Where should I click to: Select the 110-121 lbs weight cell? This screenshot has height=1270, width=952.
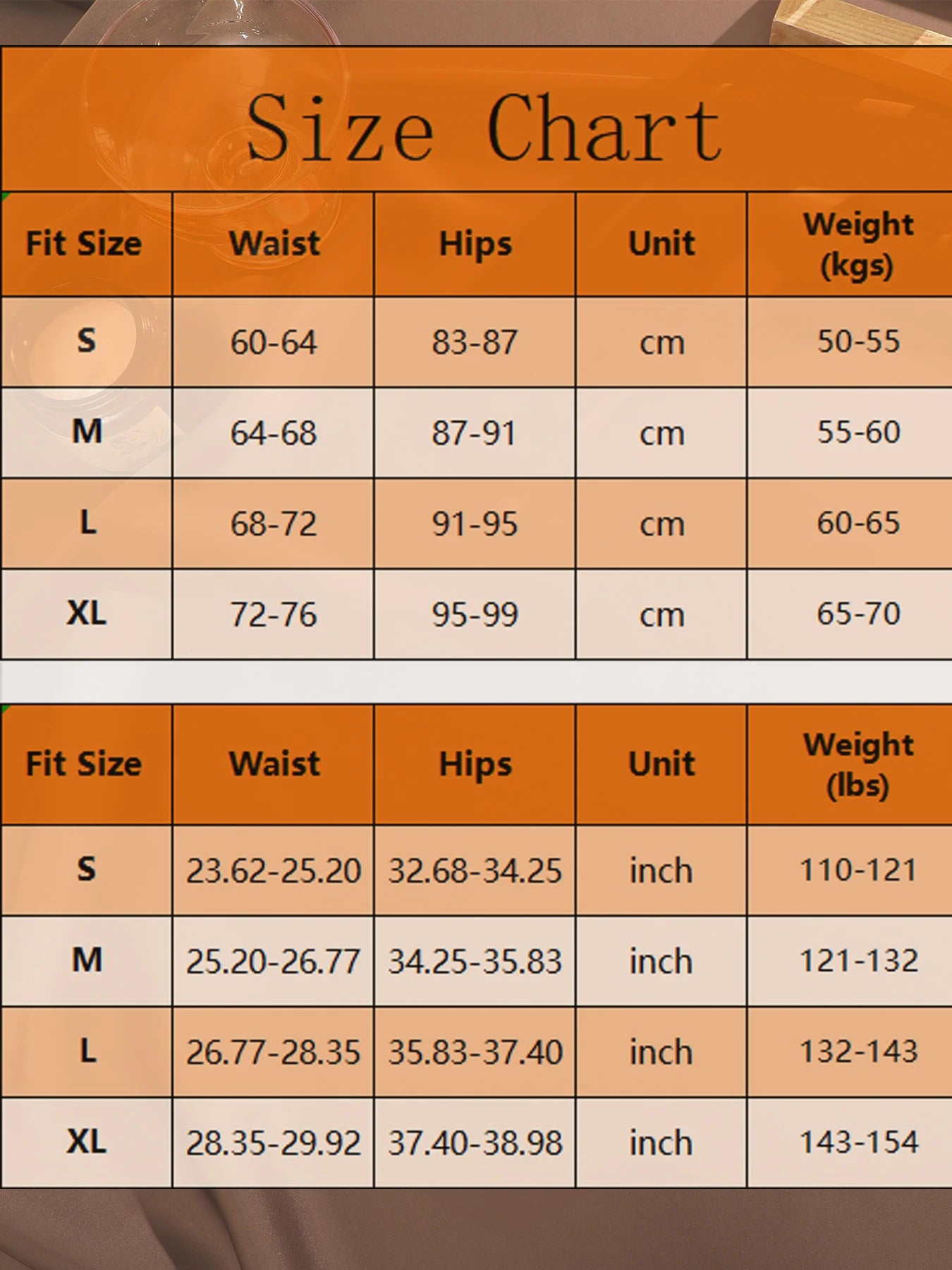[858, 870]
